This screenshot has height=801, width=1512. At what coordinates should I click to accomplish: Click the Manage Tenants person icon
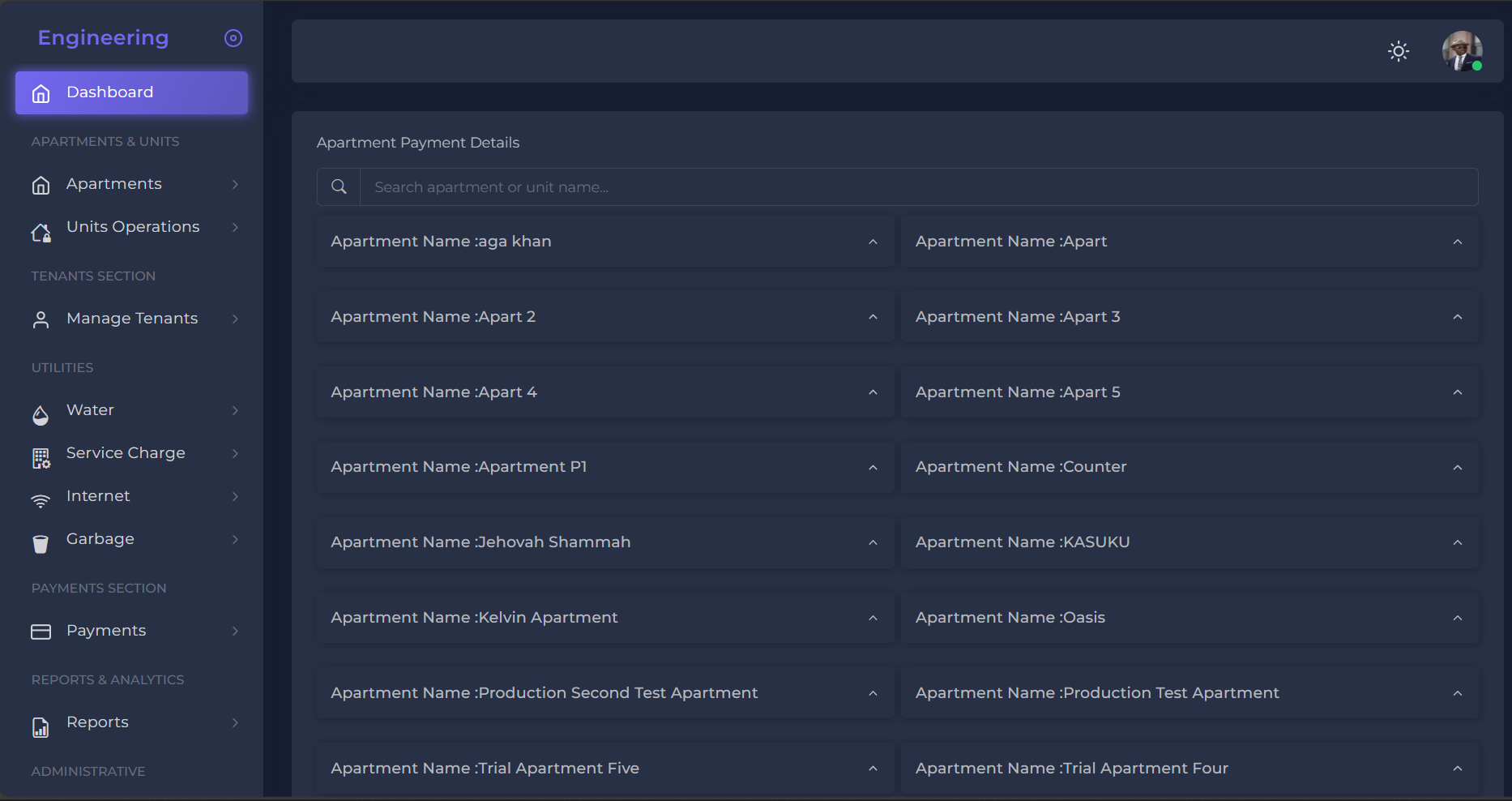click(x=41, y=319)
